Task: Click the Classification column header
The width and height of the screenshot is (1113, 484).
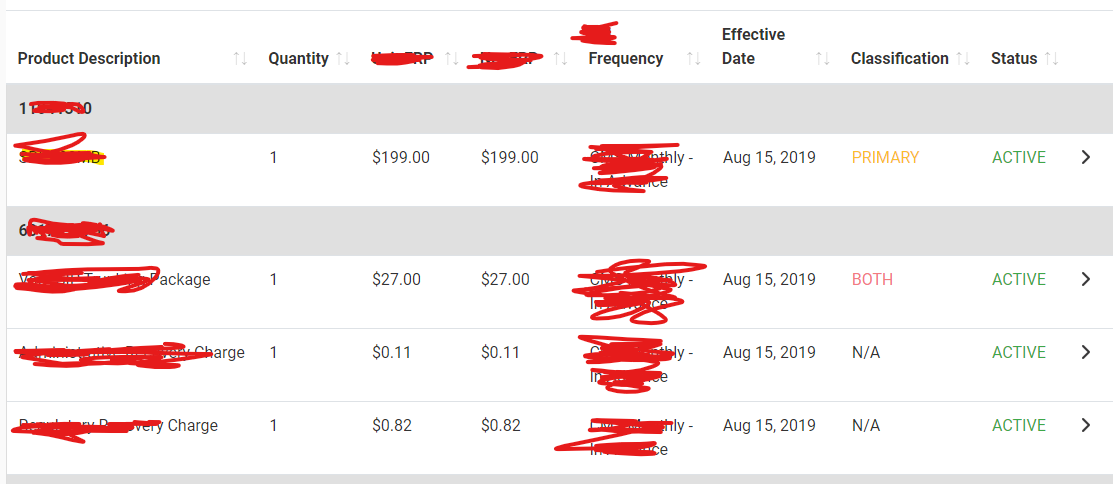Action: pos(899,59)
